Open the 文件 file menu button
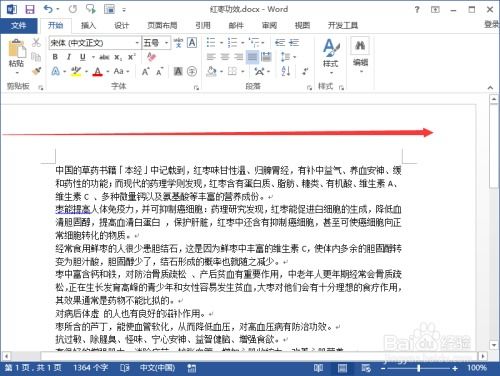This screenshot has height=376, width=500. coord(18,25)
